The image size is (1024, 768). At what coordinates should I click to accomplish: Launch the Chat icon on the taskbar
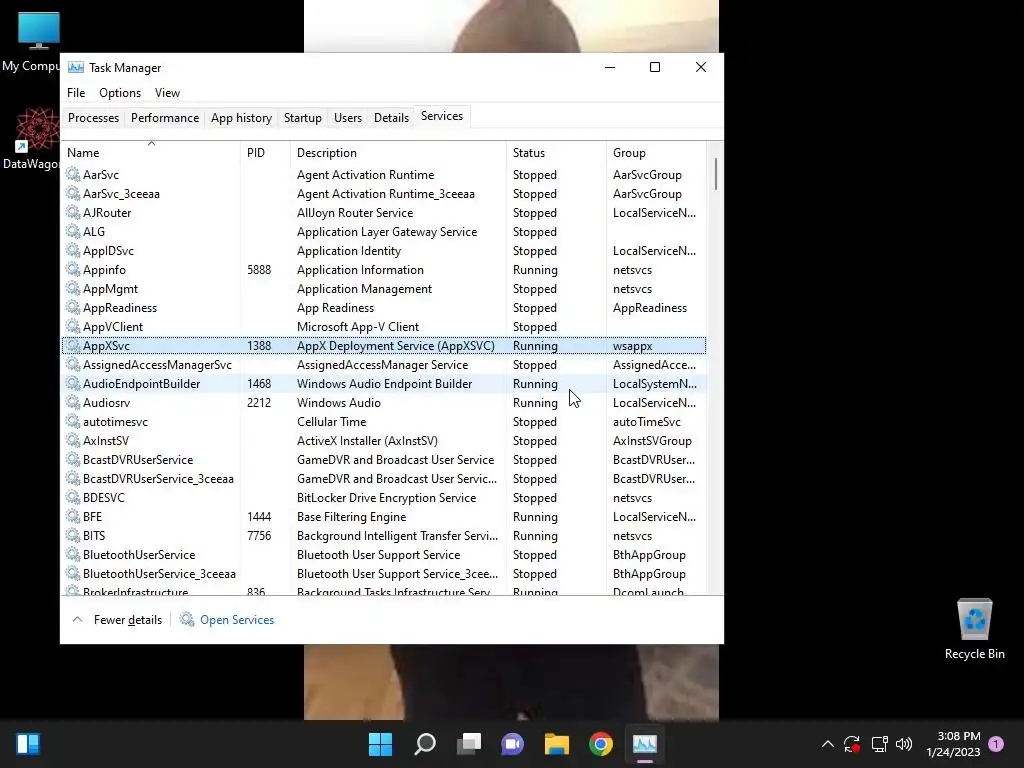513,744
